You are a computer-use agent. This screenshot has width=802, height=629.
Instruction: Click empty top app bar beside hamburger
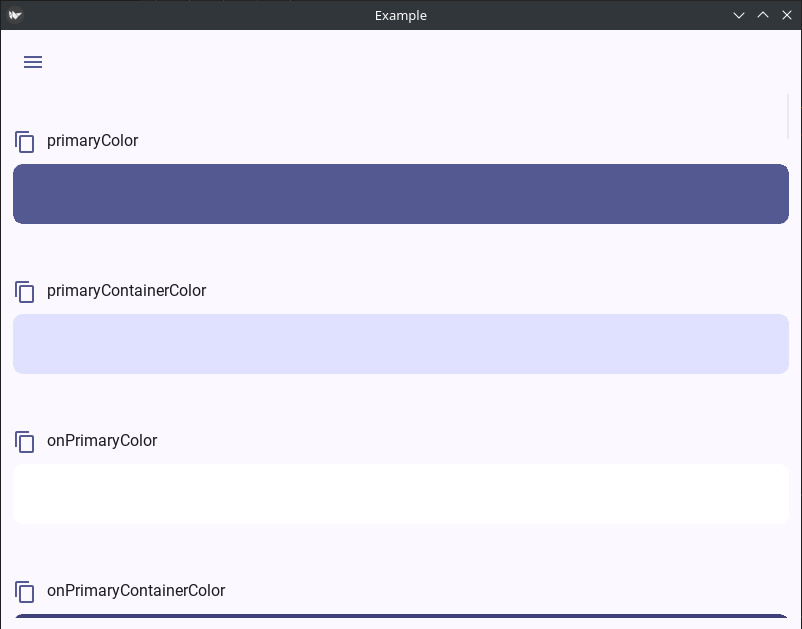(409, 62)
